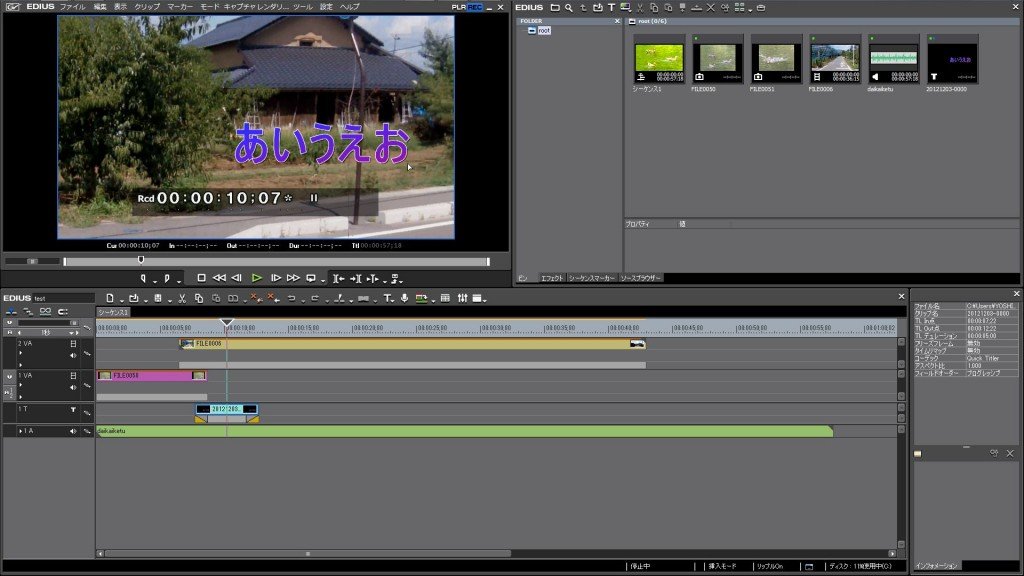This screenshot has width=1024, height=576.
Task: Switch to ソースブラウザー tab
Action: click(640, 278)
